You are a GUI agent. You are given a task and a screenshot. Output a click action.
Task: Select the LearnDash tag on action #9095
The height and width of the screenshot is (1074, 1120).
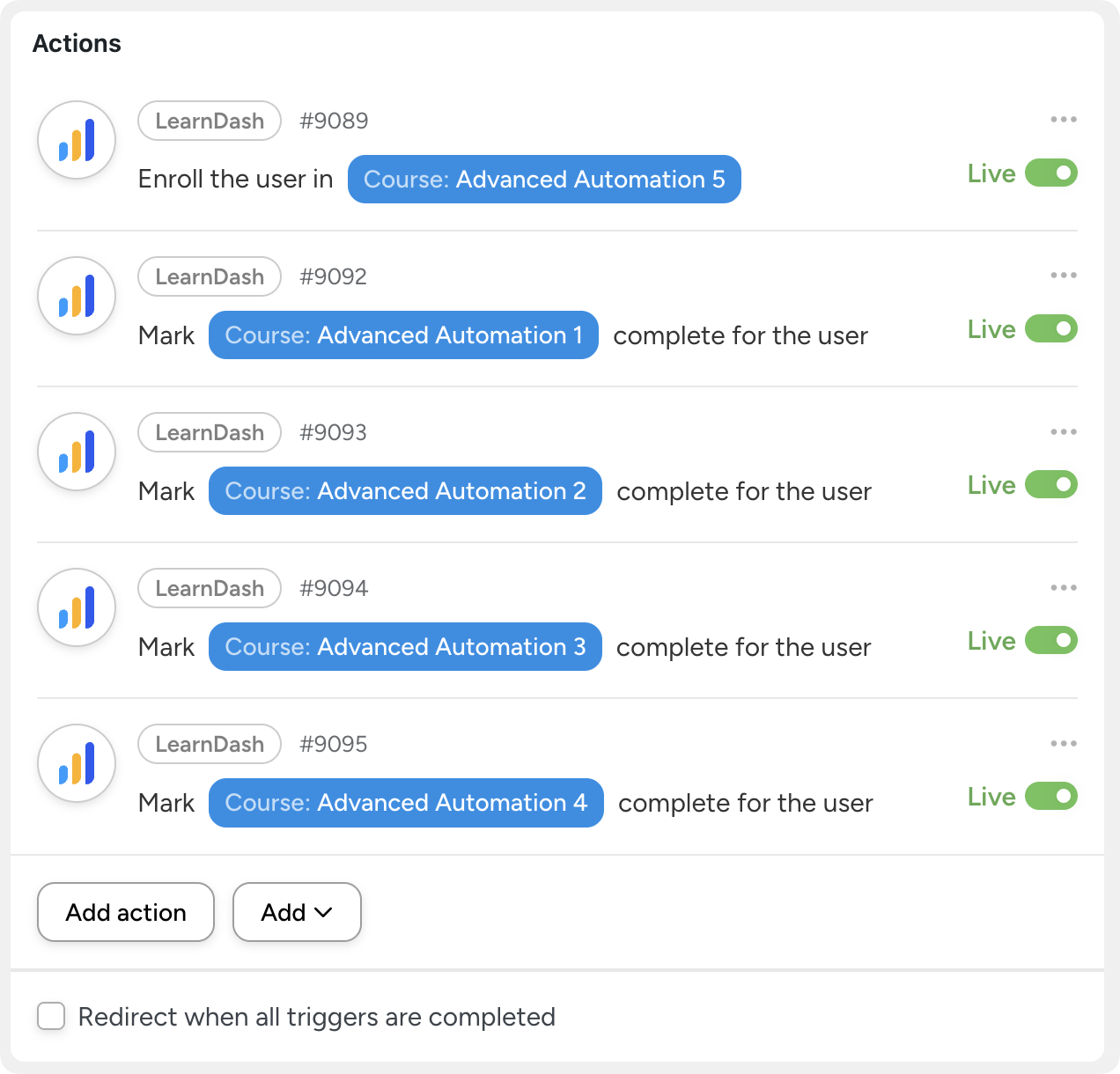pos(210,744)
